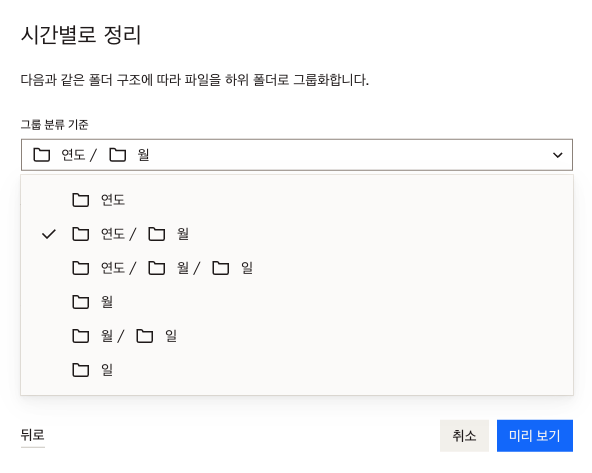
Task: Choose 연도 / 월 / 일 folder structure
Action: click(x=297, y=268)
